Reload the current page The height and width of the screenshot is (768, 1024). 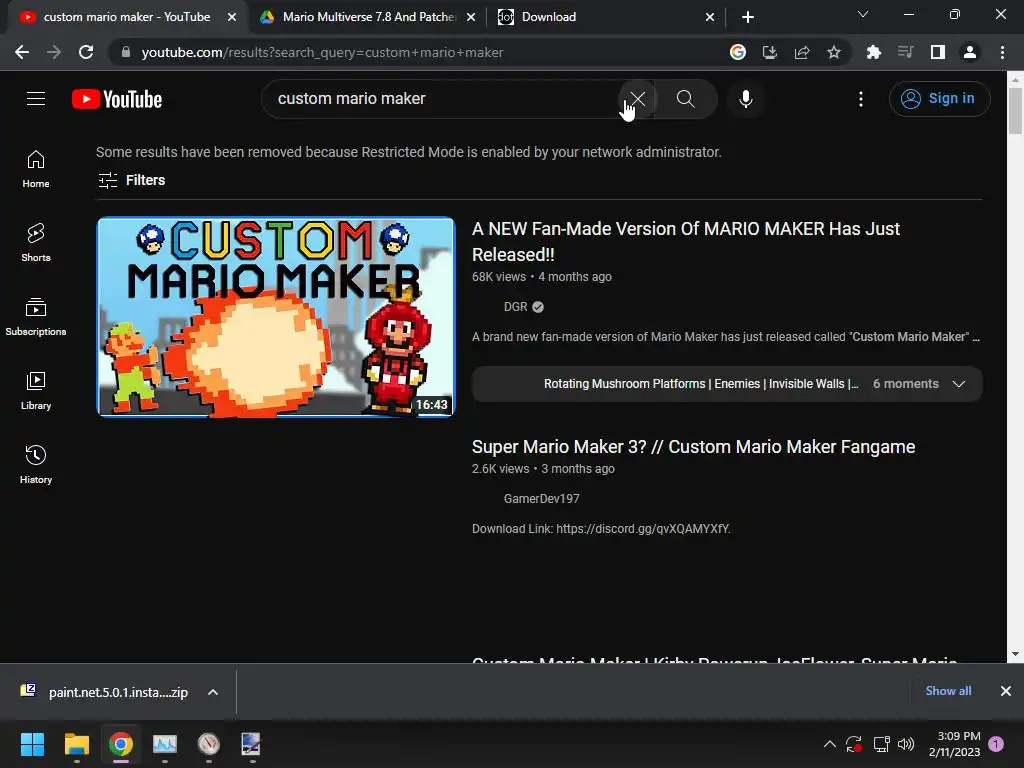(x=86, y=52)
